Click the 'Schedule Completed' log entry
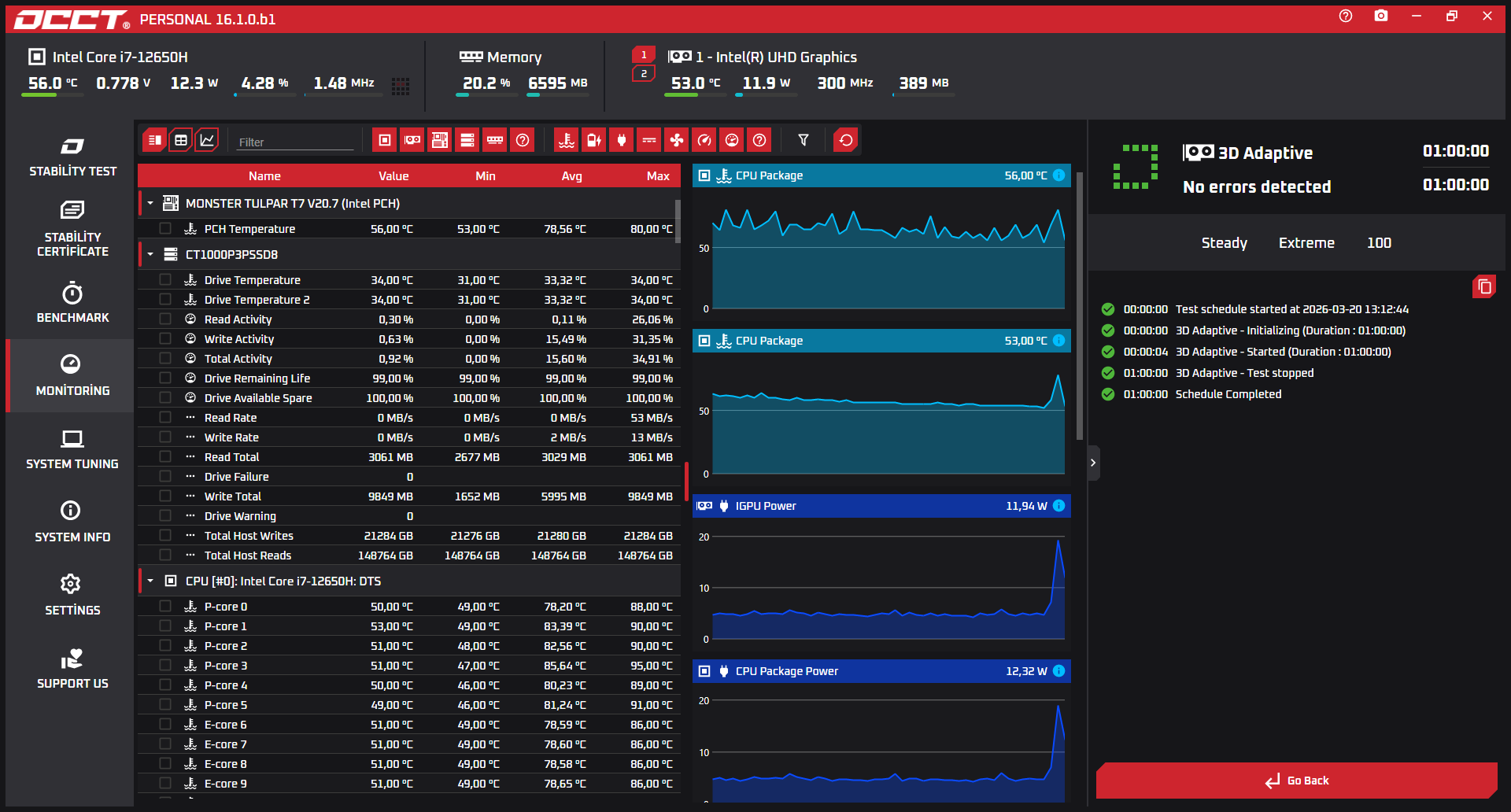 pos(1228,394)
